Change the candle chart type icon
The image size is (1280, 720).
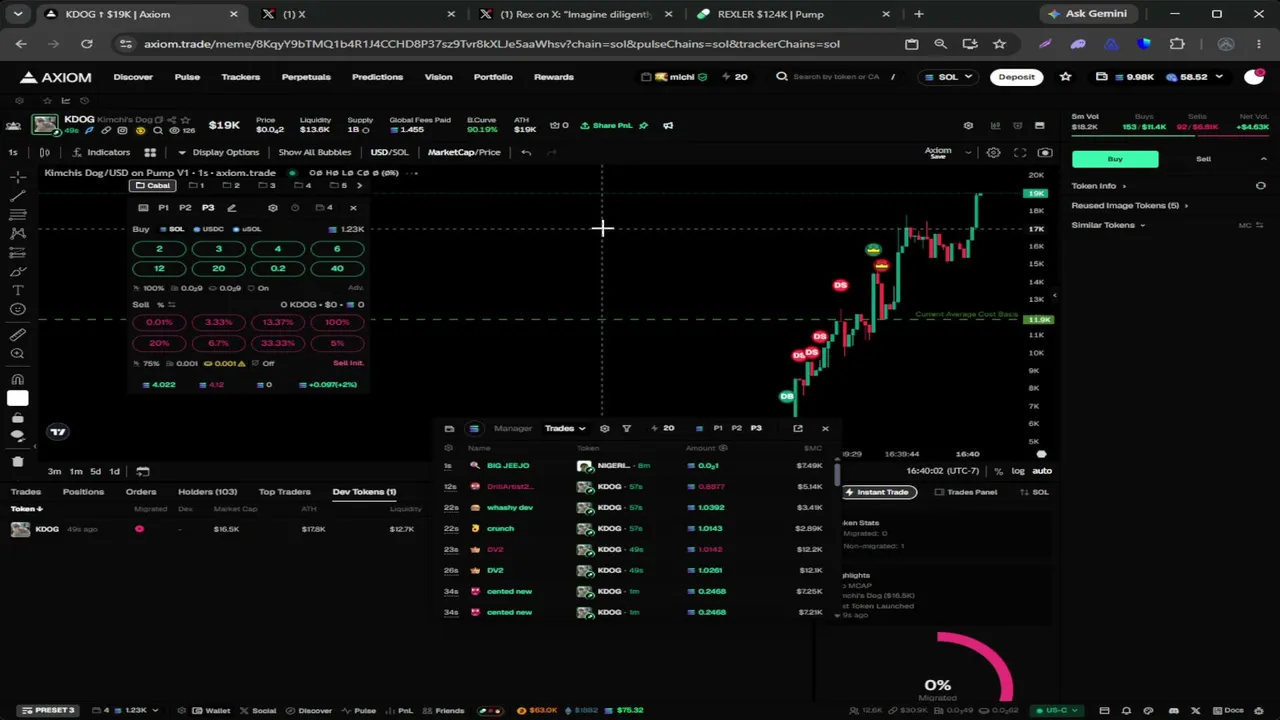point(44,152)
